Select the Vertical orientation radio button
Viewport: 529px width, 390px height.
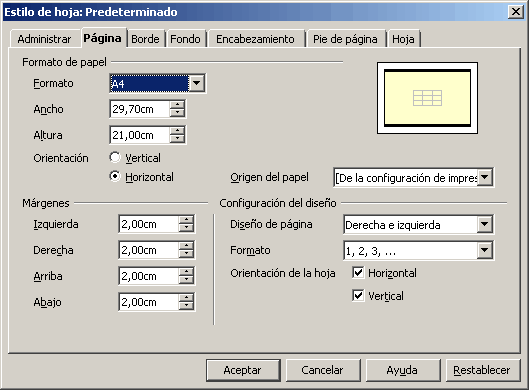tap(115, 157)
